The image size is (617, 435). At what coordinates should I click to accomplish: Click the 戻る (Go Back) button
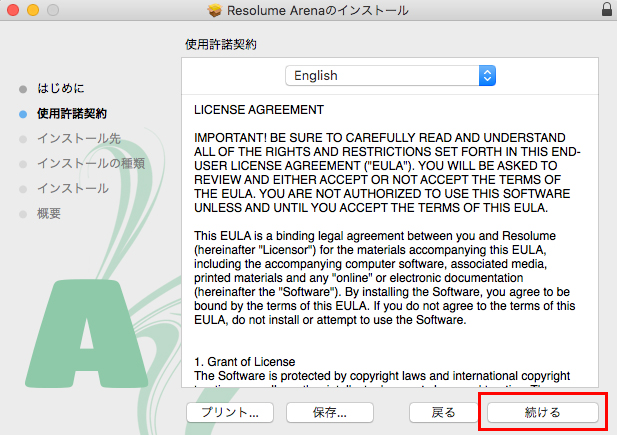[443, 412]
